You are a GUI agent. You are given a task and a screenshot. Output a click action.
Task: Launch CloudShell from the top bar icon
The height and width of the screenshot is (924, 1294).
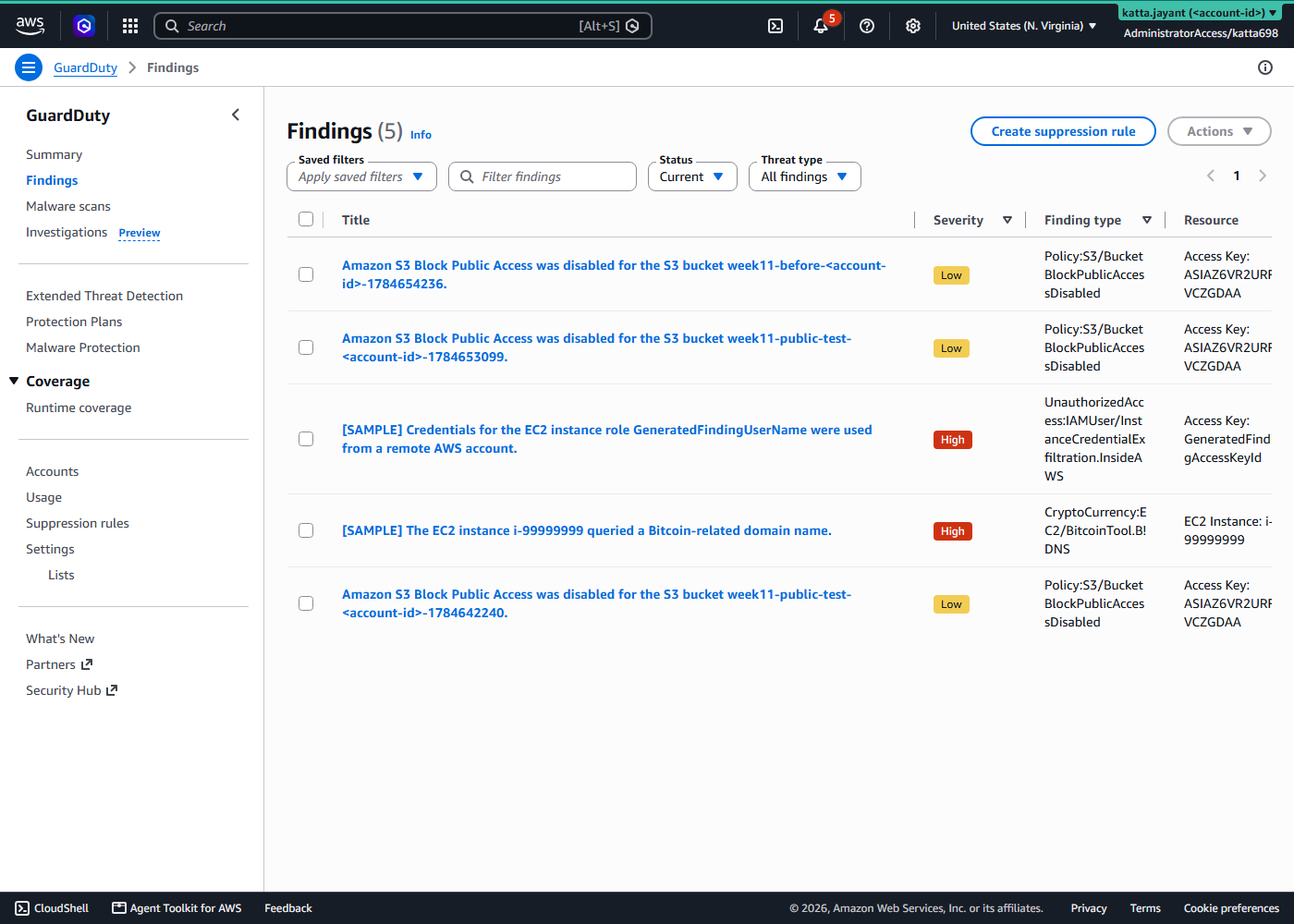pyautogui.click(x=775, y=26)
